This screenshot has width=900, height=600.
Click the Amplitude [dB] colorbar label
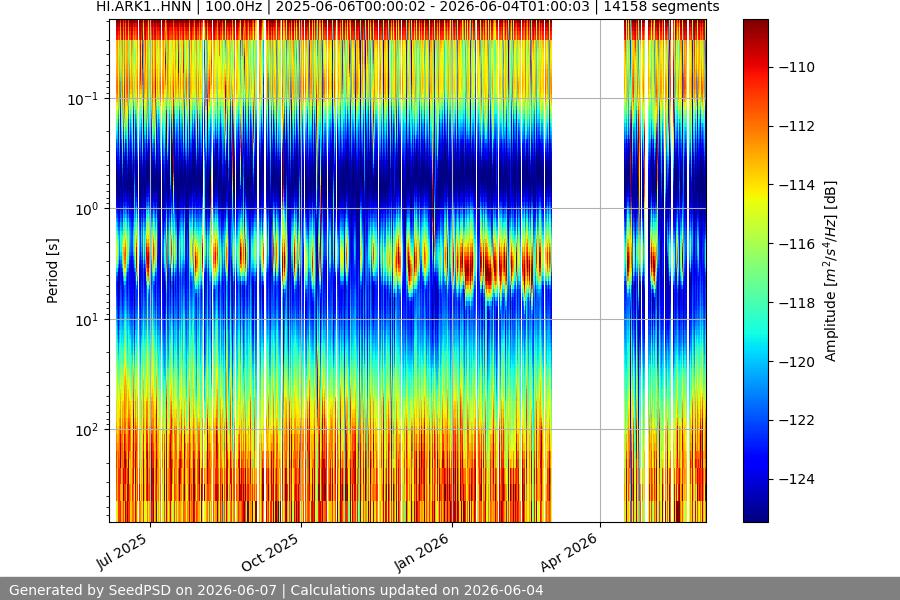[831, 271]
